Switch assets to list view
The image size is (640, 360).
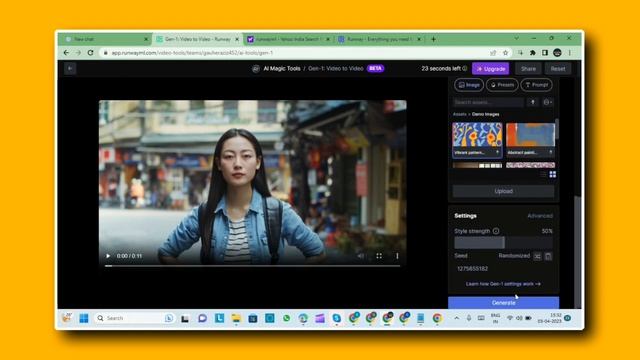543,174
